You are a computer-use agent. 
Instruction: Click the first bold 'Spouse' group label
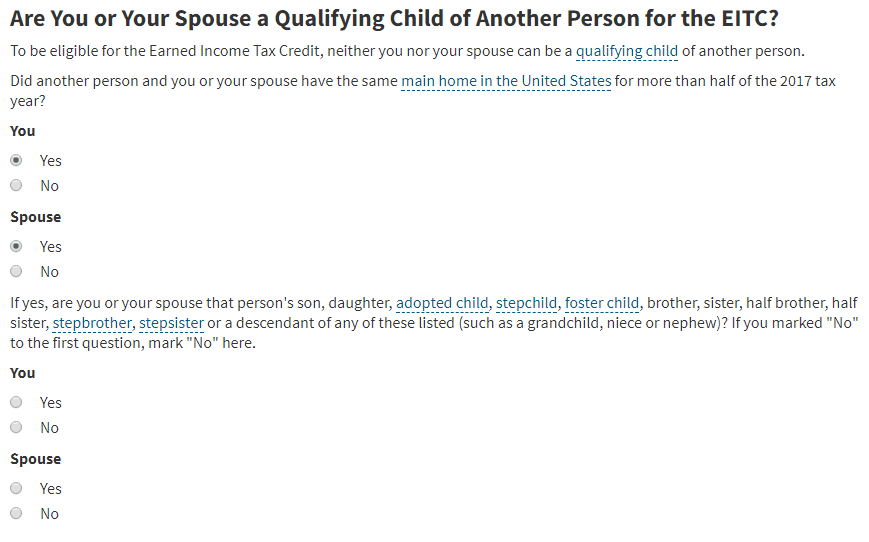pyautogui.click(x=35, y=217)
